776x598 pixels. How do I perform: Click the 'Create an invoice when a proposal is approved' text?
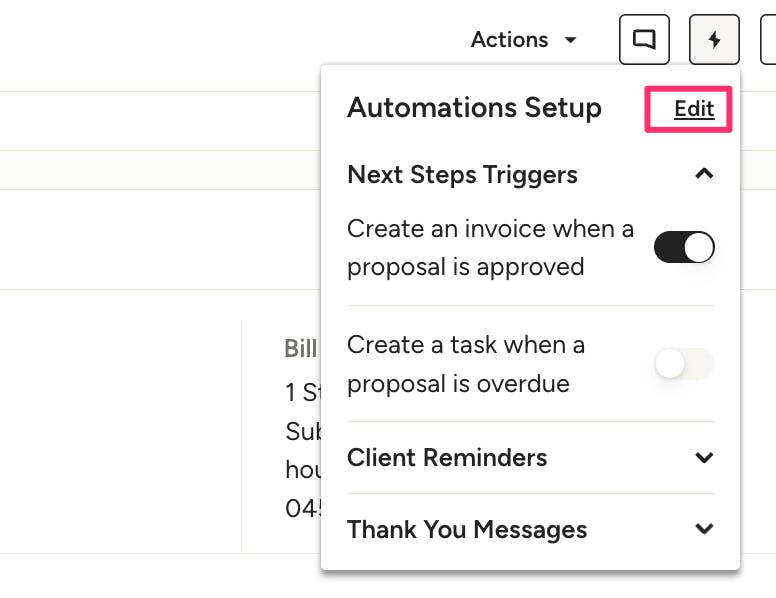(x=490, y=248)
